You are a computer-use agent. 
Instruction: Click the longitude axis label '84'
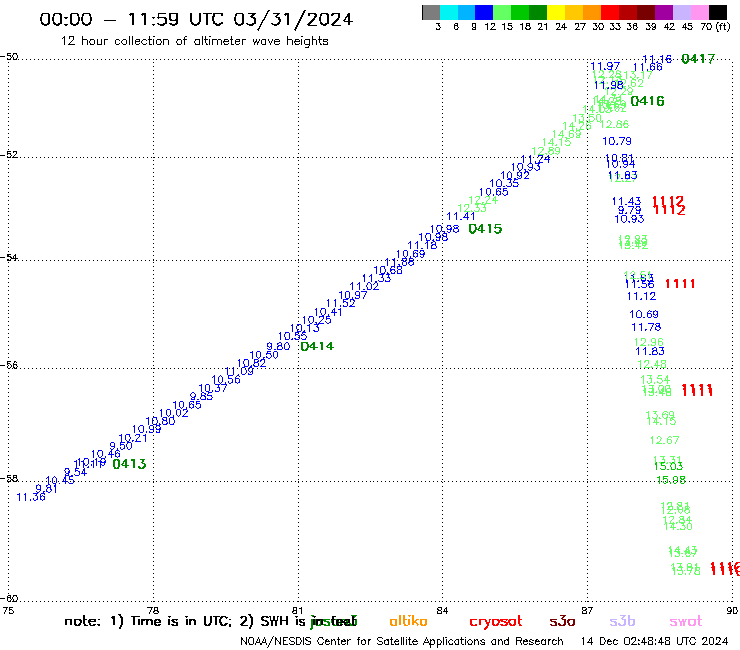pos(442,610)
